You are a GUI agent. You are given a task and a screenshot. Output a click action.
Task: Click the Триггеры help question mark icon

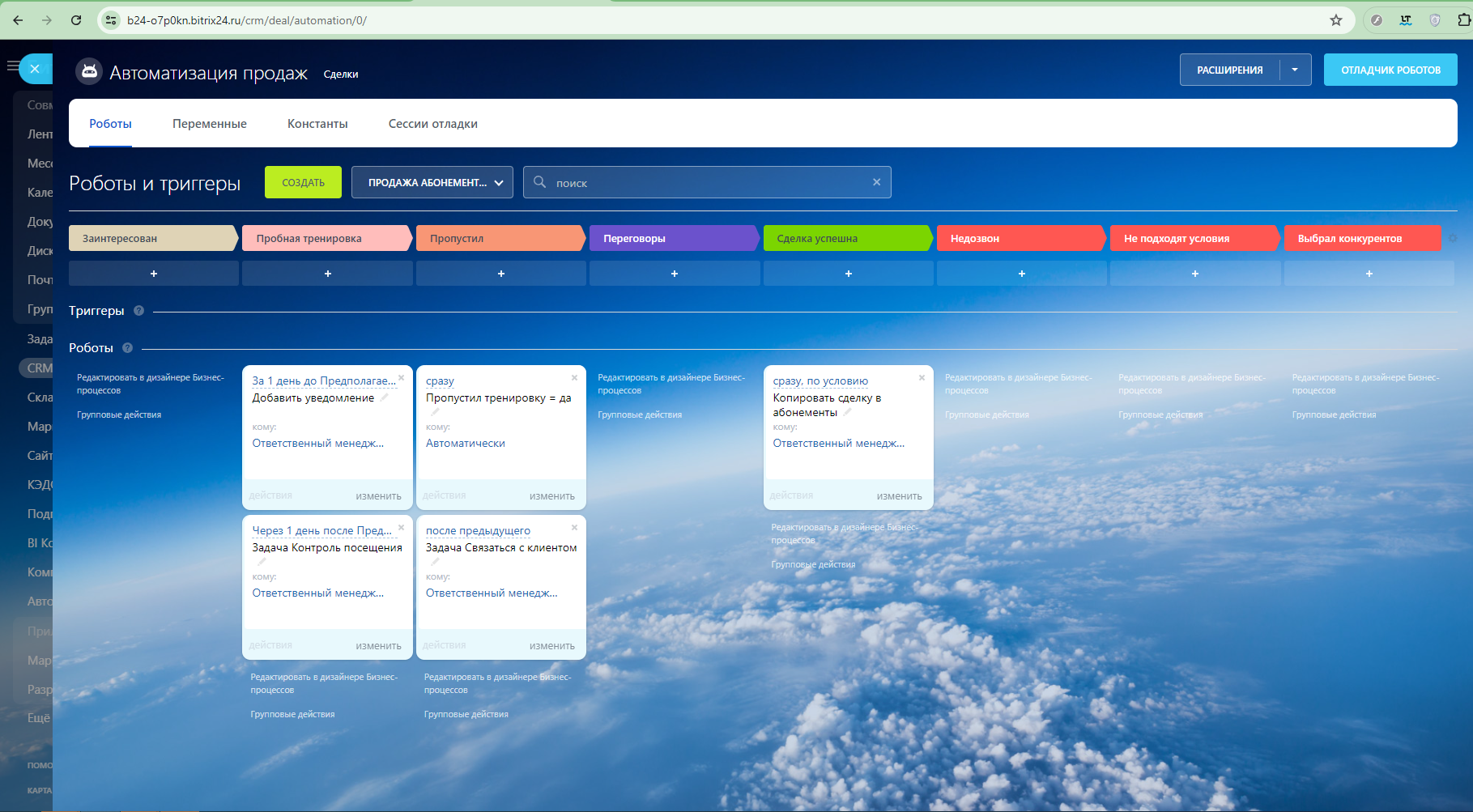click(x=138, y=311)
